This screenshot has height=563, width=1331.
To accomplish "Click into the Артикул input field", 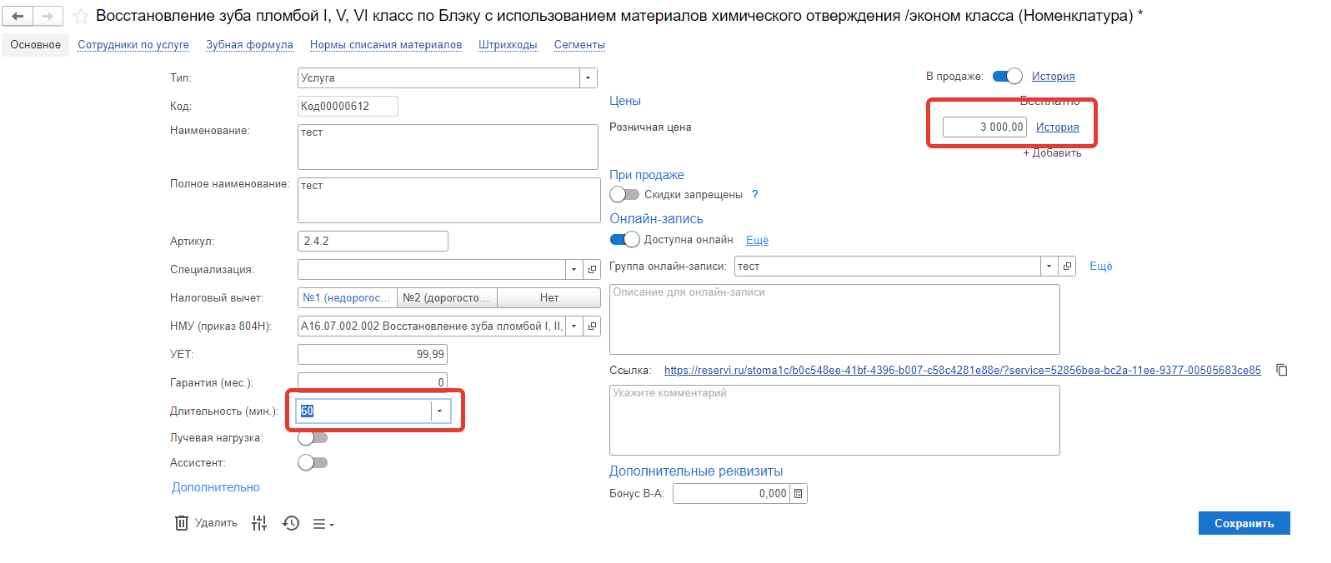I will (372, 241).
